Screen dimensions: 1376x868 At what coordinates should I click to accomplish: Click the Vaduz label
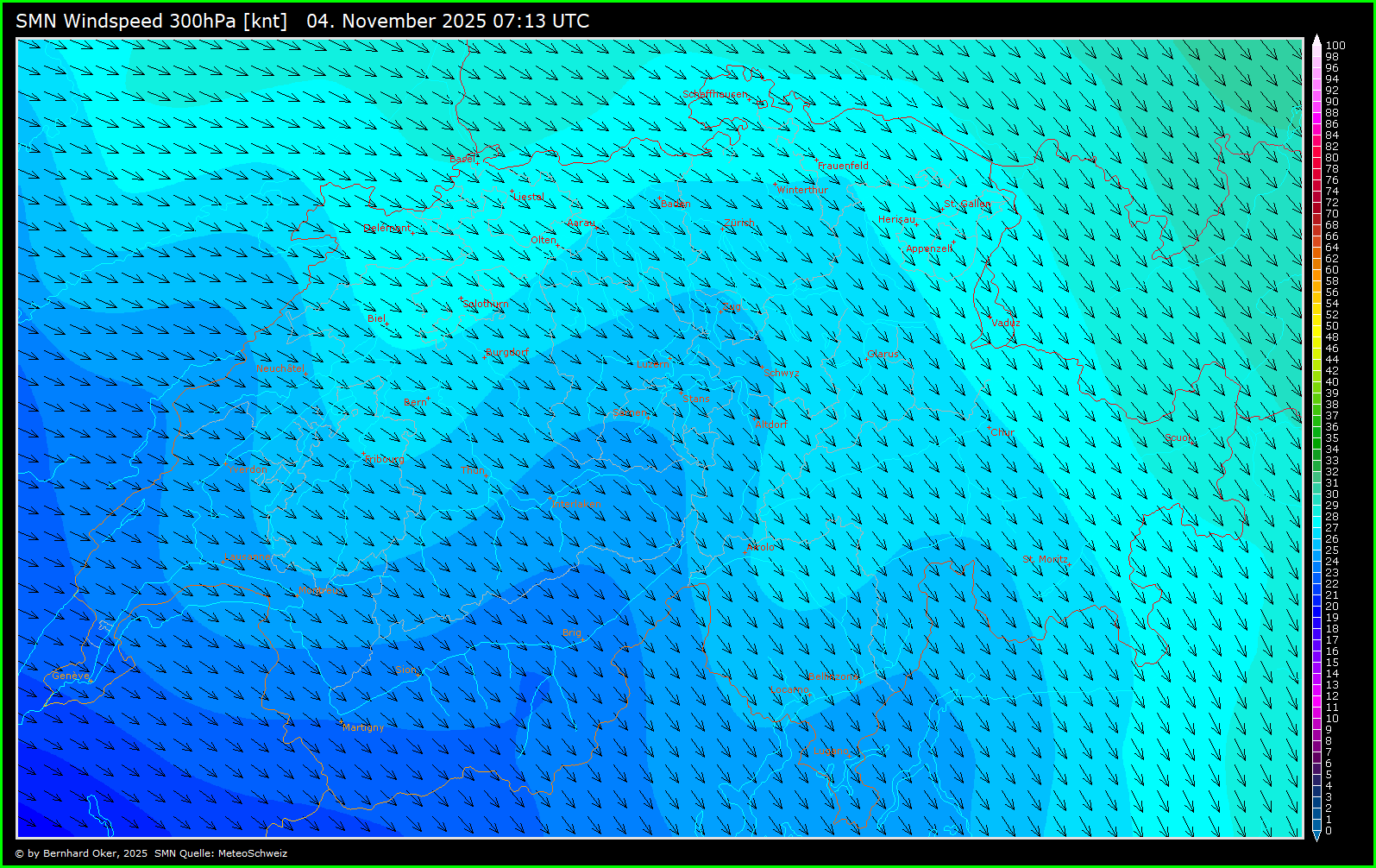pyautogui.click(x=1005, y=323)
